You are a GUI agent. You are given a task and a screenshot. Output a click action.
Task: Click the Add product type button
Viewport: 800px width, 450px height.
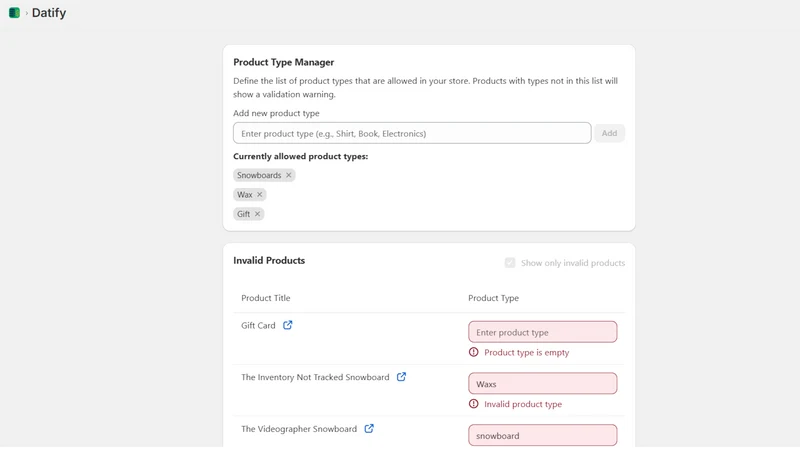tap(609, 133)
